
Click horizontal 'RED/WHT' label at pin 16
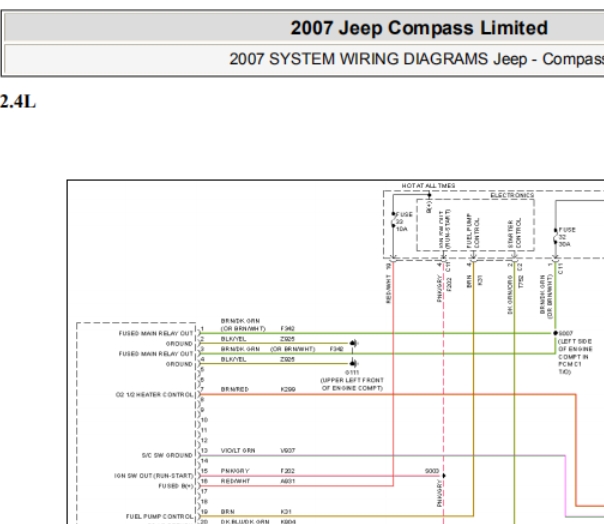[x=235, y=481]
